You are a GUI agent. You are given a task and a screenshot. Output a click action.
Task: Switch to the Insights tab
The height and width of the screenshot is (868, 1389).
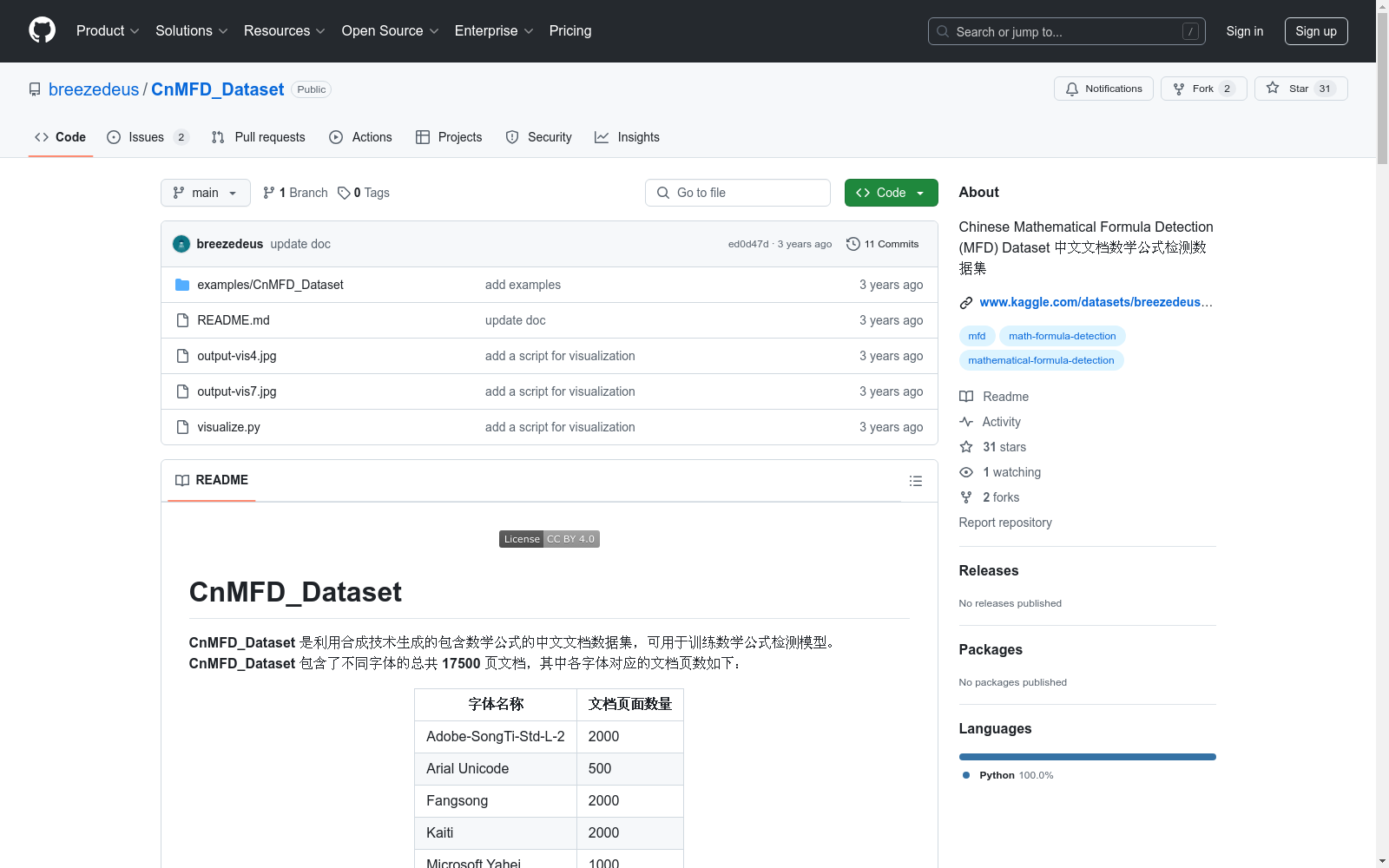[x=627, y=137]
